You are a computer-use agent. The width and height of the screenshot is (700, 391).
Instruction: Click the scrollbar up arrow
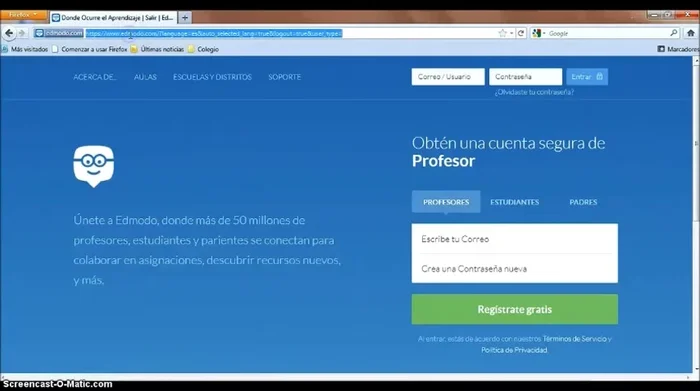(x=696, y=60)
